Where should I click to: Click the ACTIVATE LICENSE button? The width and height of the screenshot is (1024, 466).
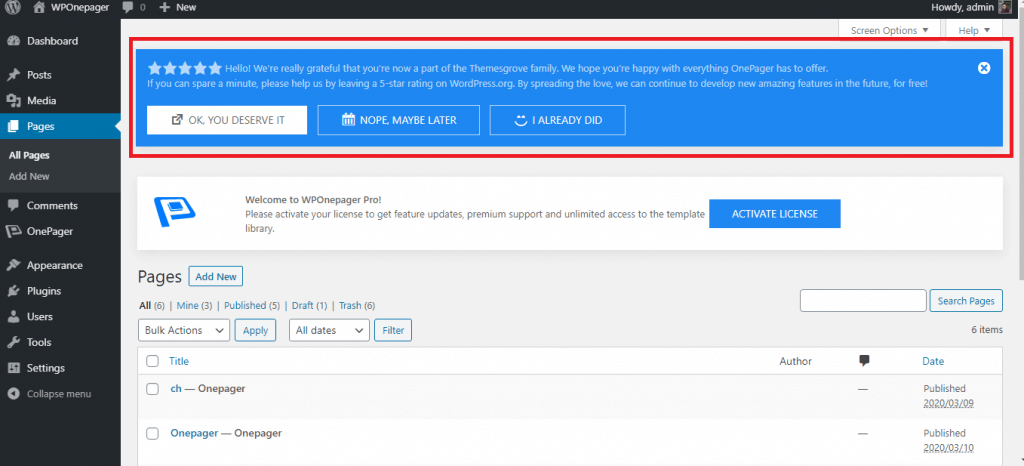click(775, 213)
